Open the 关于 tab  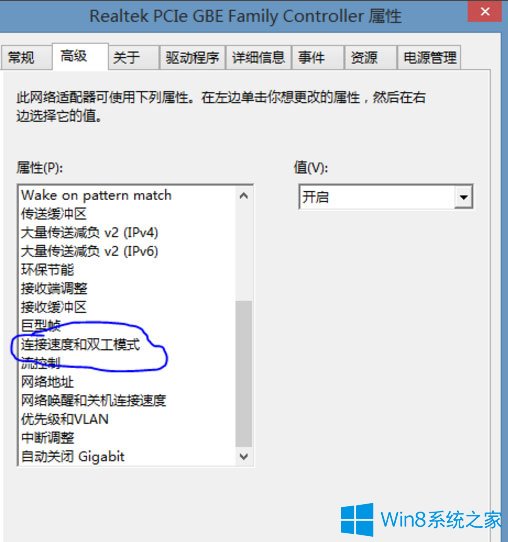click(x=133, y=58)
